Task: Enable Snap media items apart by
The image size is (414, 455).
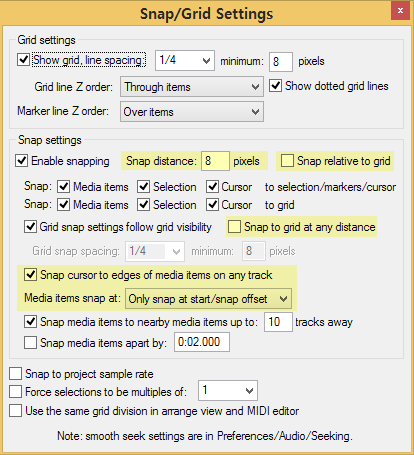Action: tap(30, 342)
